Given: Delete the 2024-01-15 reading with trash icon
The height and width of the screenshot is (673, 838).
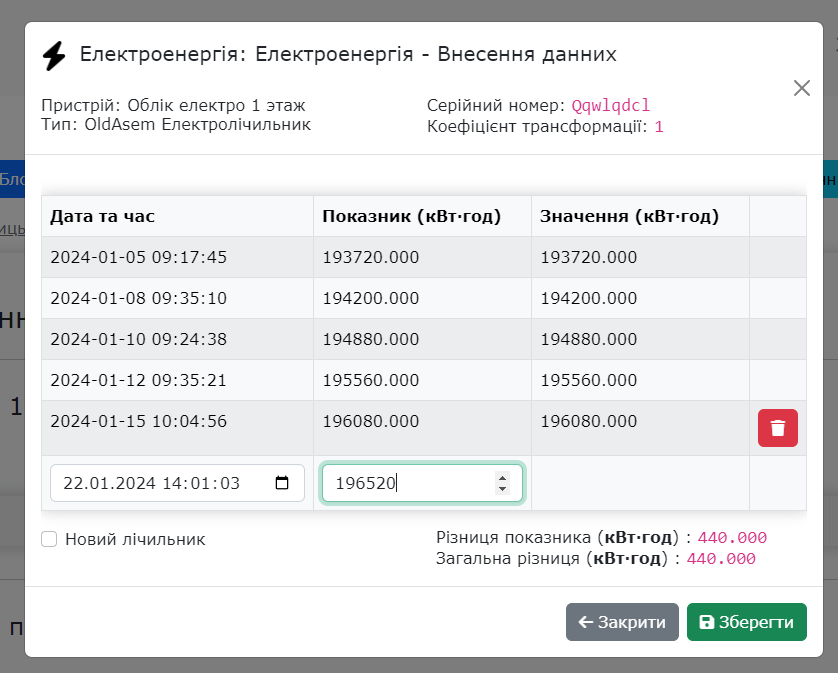Looking at the screenshot, I should (x=777, y=427).
